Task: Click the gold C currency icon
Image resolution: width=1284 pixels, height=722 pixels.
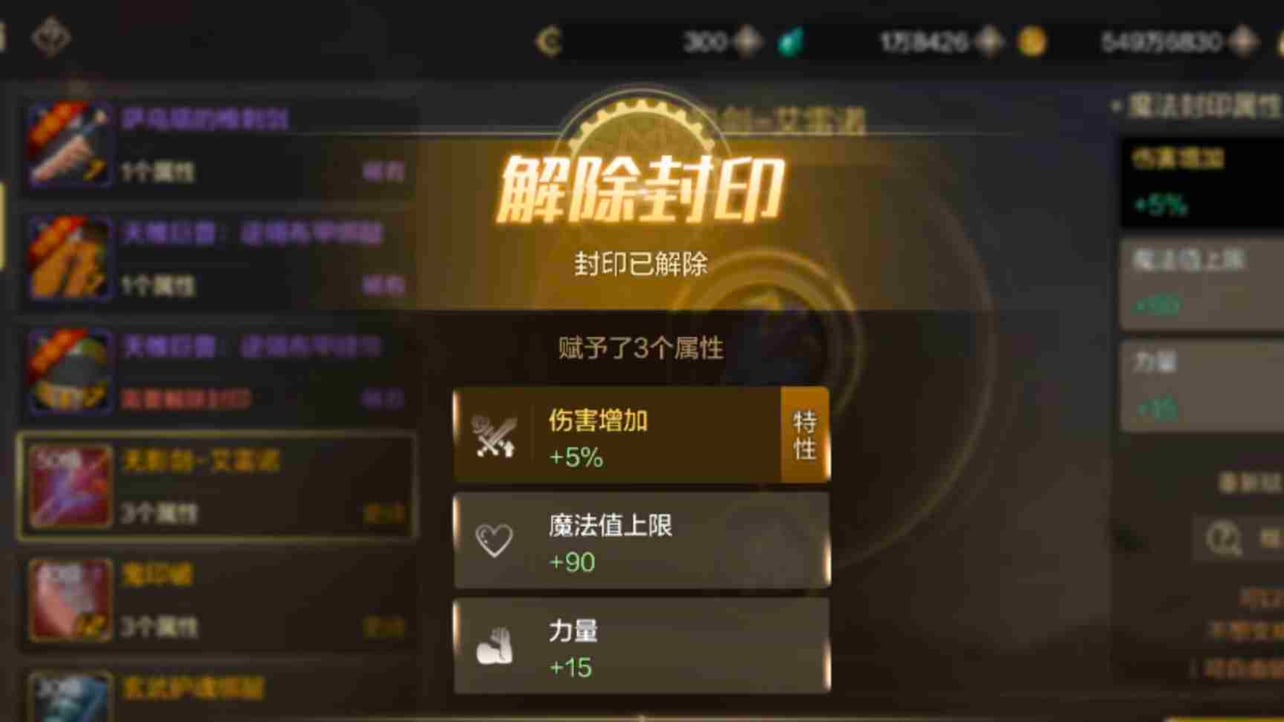Action: (x=548, y=41)
